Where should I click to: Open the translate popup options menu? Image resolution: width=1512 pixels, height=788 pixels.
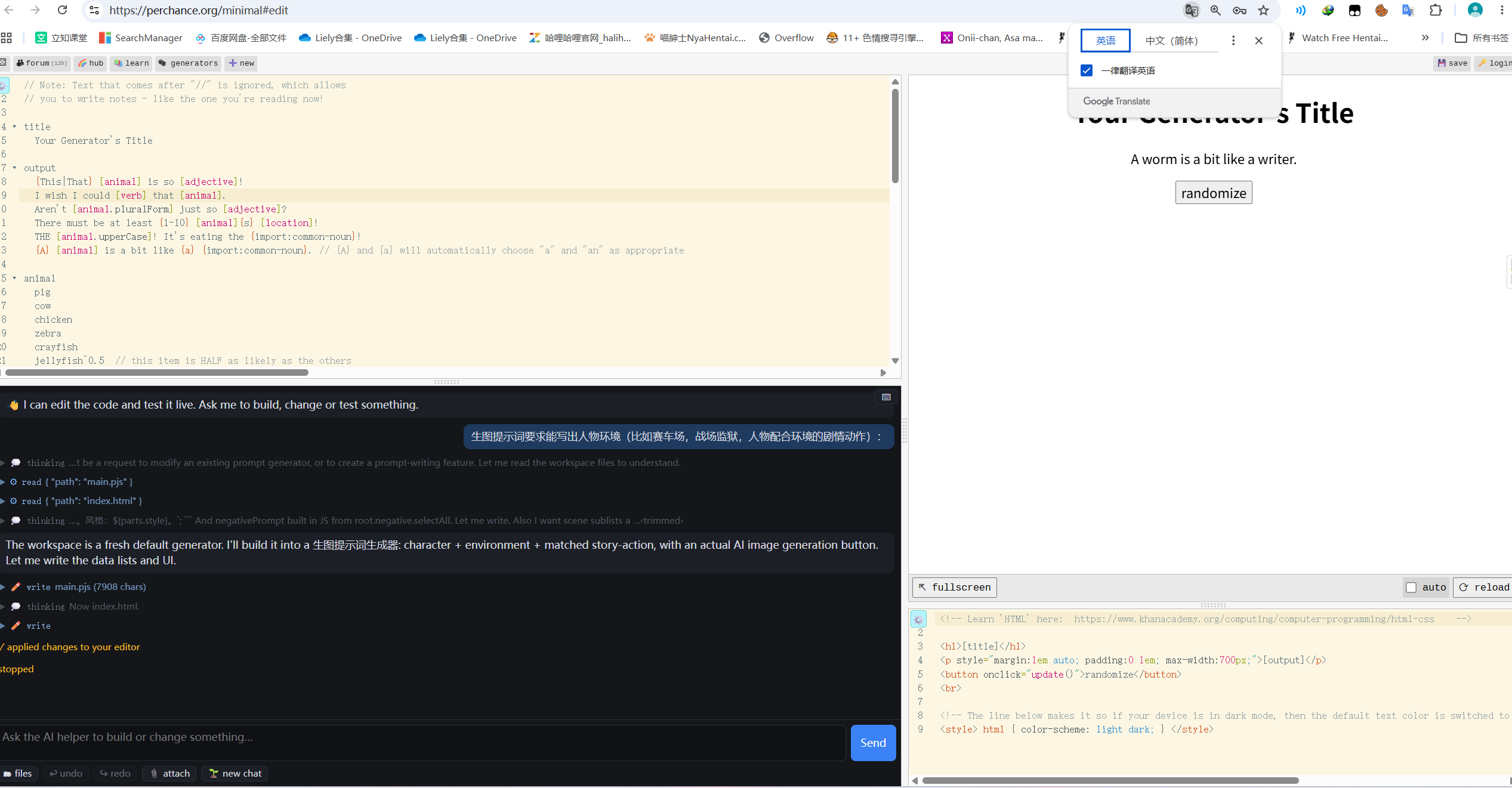coord(1233,41)
